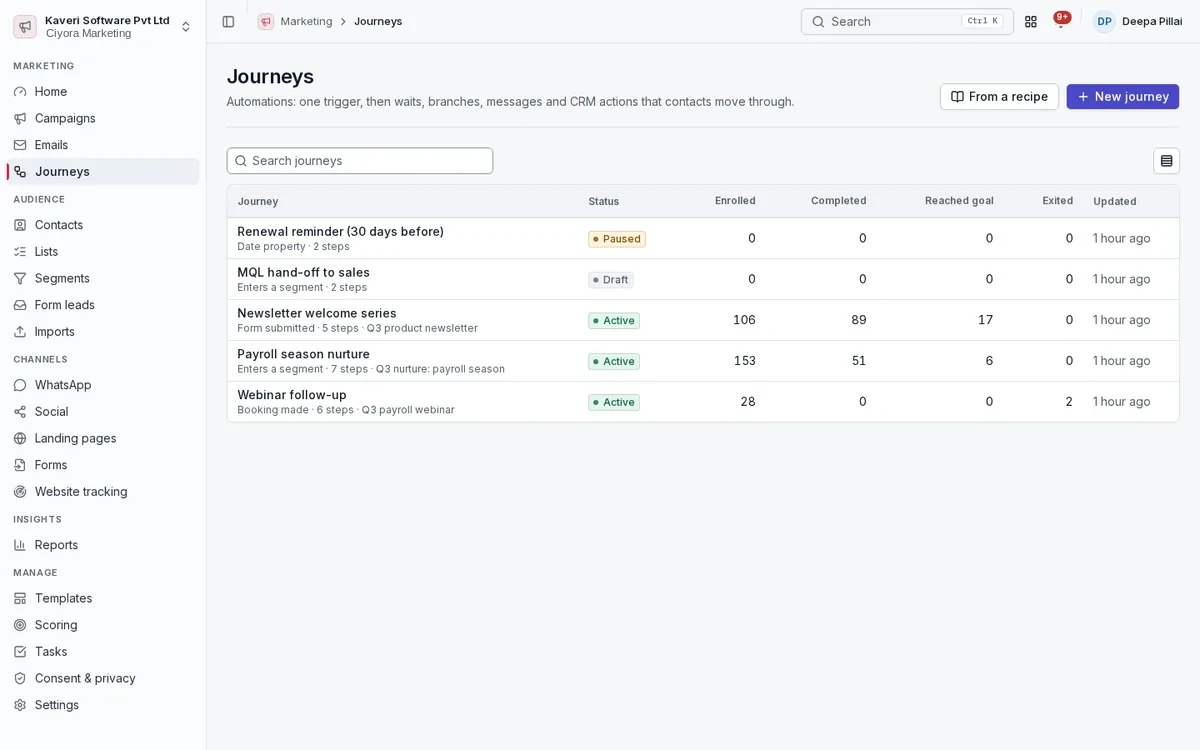1200x750 pixels.
Task: Click exited count 2 for Webinar follow-up
Action: (x=1069, y=402)
